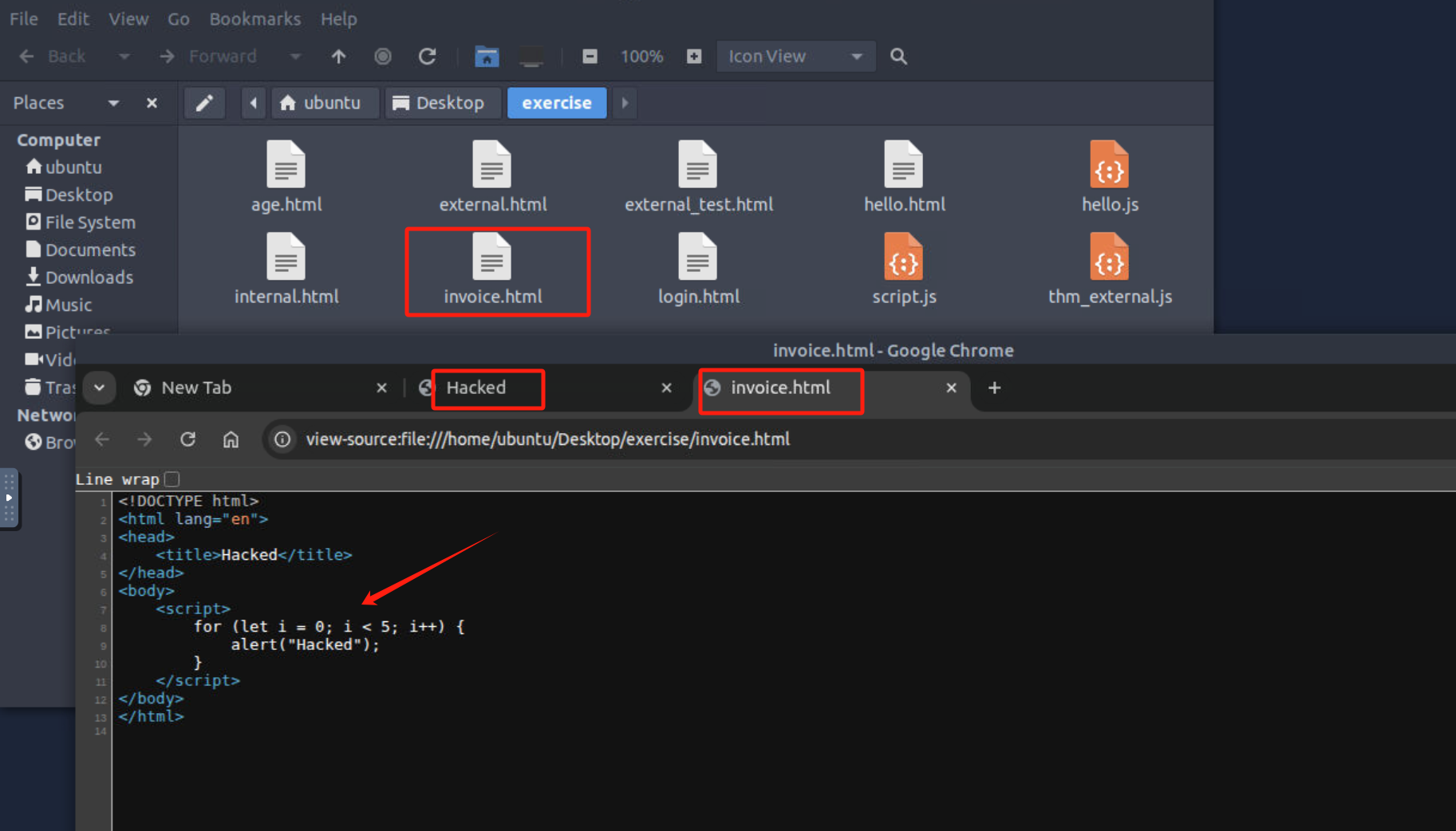The width and height of the screenshot is (1456, 831).
Task: Click Chrome's back navigation arrow
Action: 102,439
